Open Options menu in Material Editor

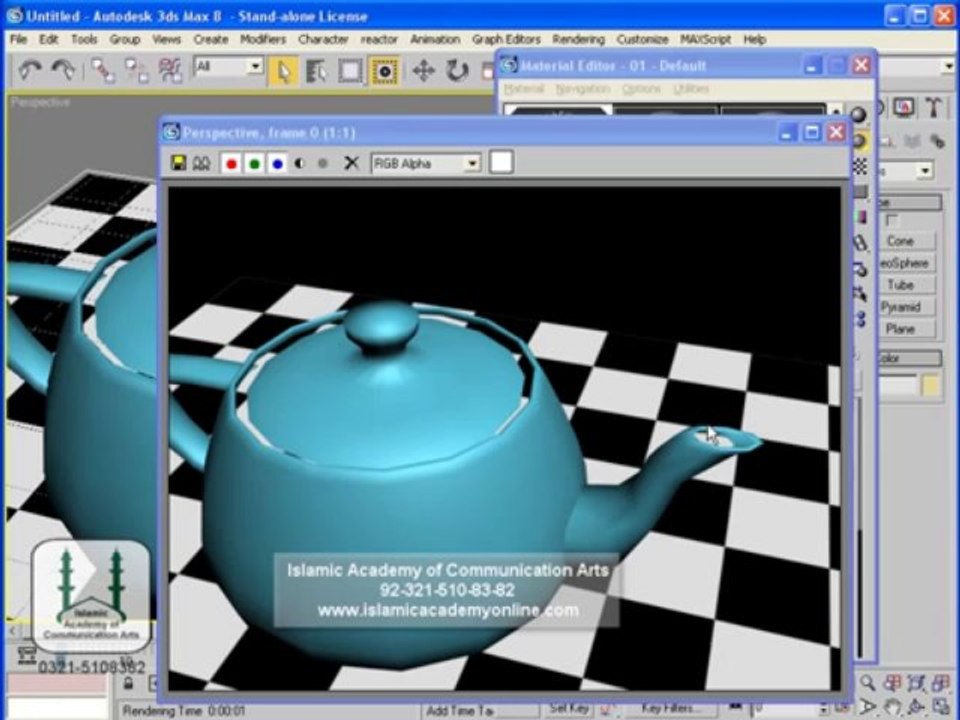tap(641, 89)
